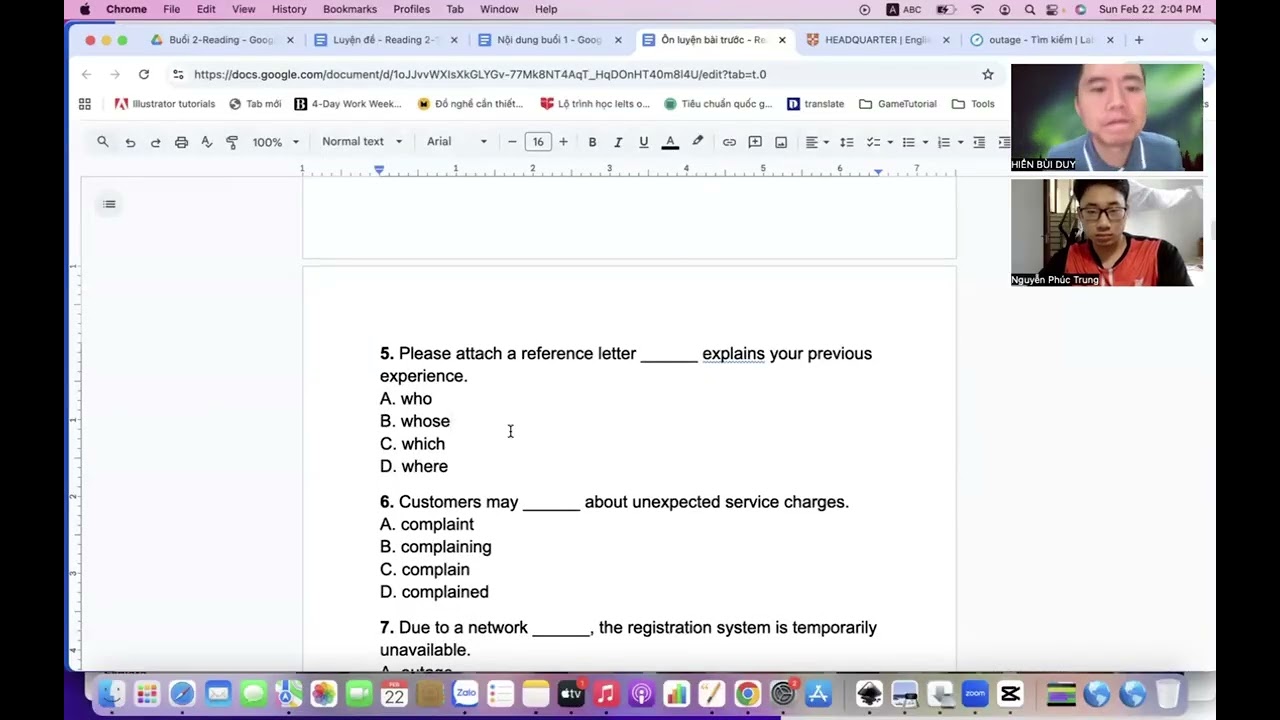Apply underline formatting

tap(643, 142)
